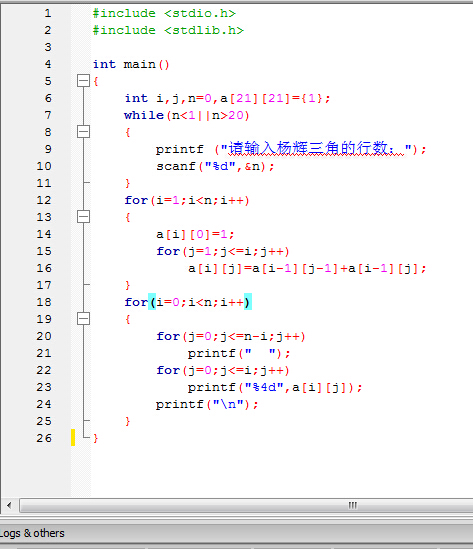Click the for(i=1;i<n;i++) line
Screen dimensions: 473x549
[x=187, y=200]
